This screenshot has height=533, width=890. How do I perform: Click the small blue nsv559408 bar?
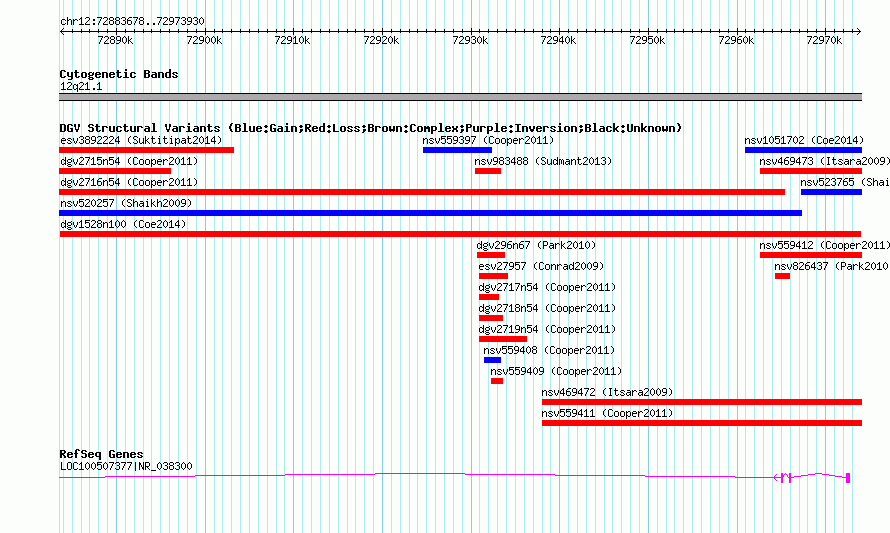tap(492, 360)
